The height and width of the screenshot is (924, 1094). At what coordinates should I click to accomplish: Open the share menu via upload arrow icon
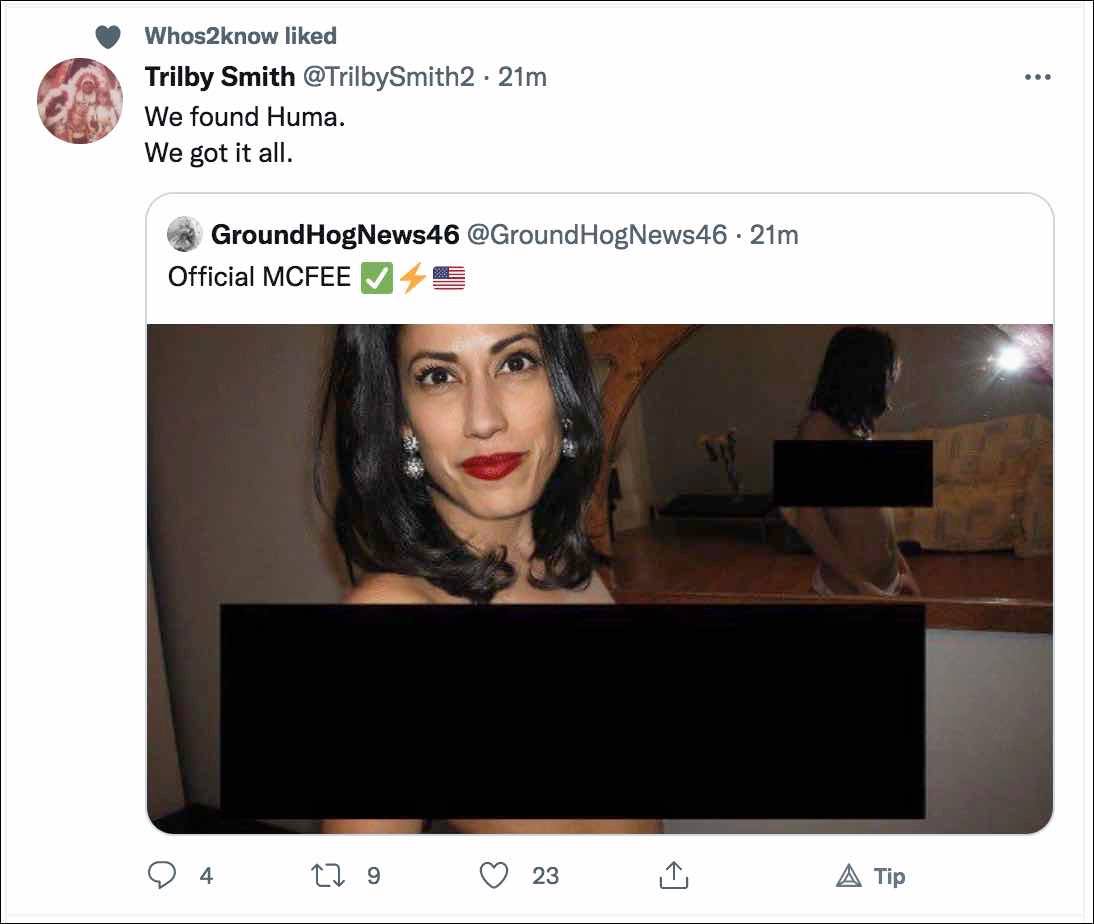click(674, 876)
